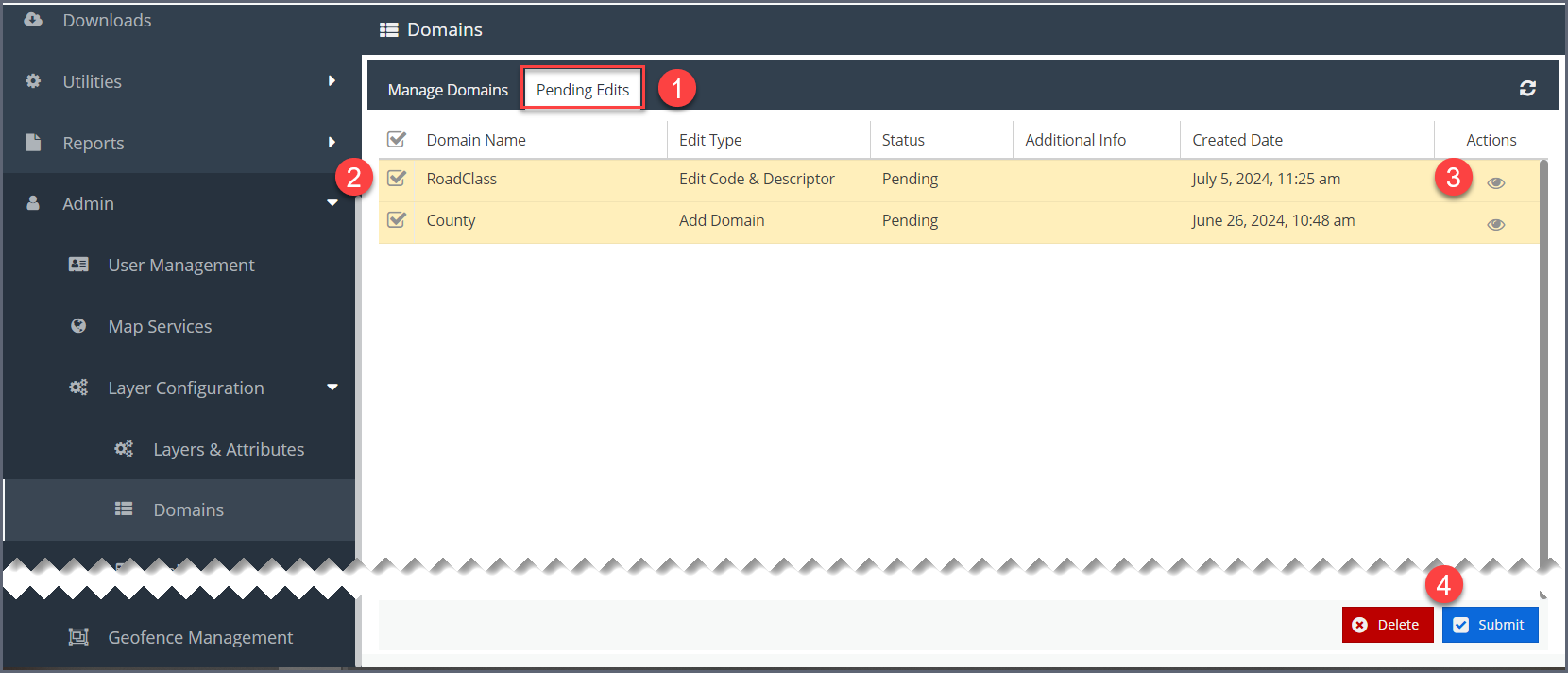Viewport: 1568px width, 673px height.
Task: Click 'July 5, 2024, 11:25 am' date
Action: pos(1266,179)
